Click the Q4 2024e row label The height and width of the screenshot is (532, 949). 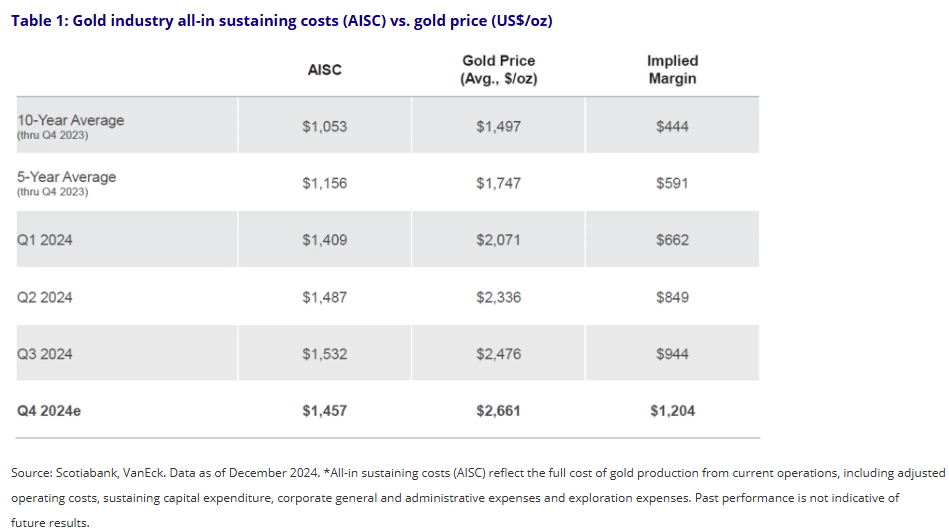pyautogui.click(x=49, y=411)
